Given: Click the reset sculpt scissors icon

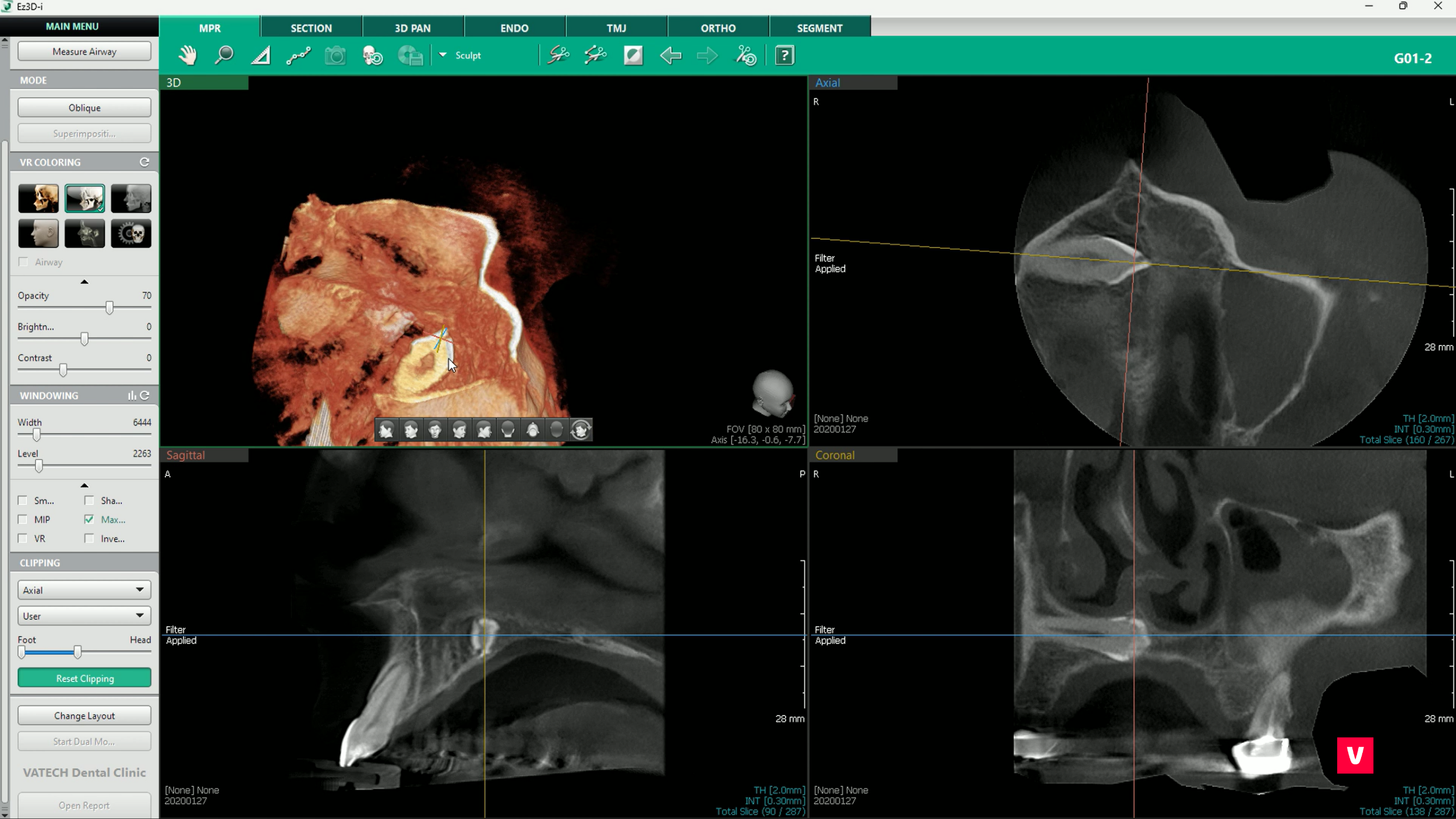Looking at the screenshot, I should [x=745, y=56].
